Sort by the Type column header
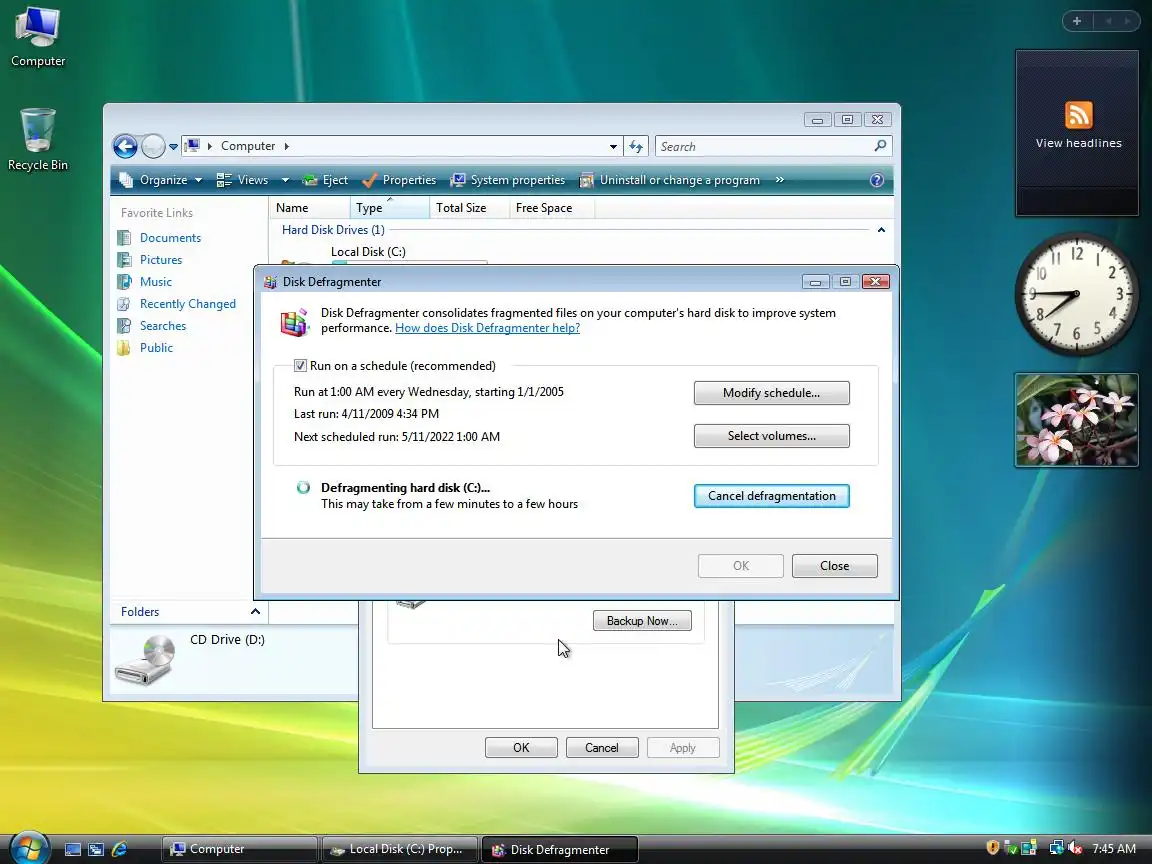This screenshot has width=1152, height=864. pos(390,208)
